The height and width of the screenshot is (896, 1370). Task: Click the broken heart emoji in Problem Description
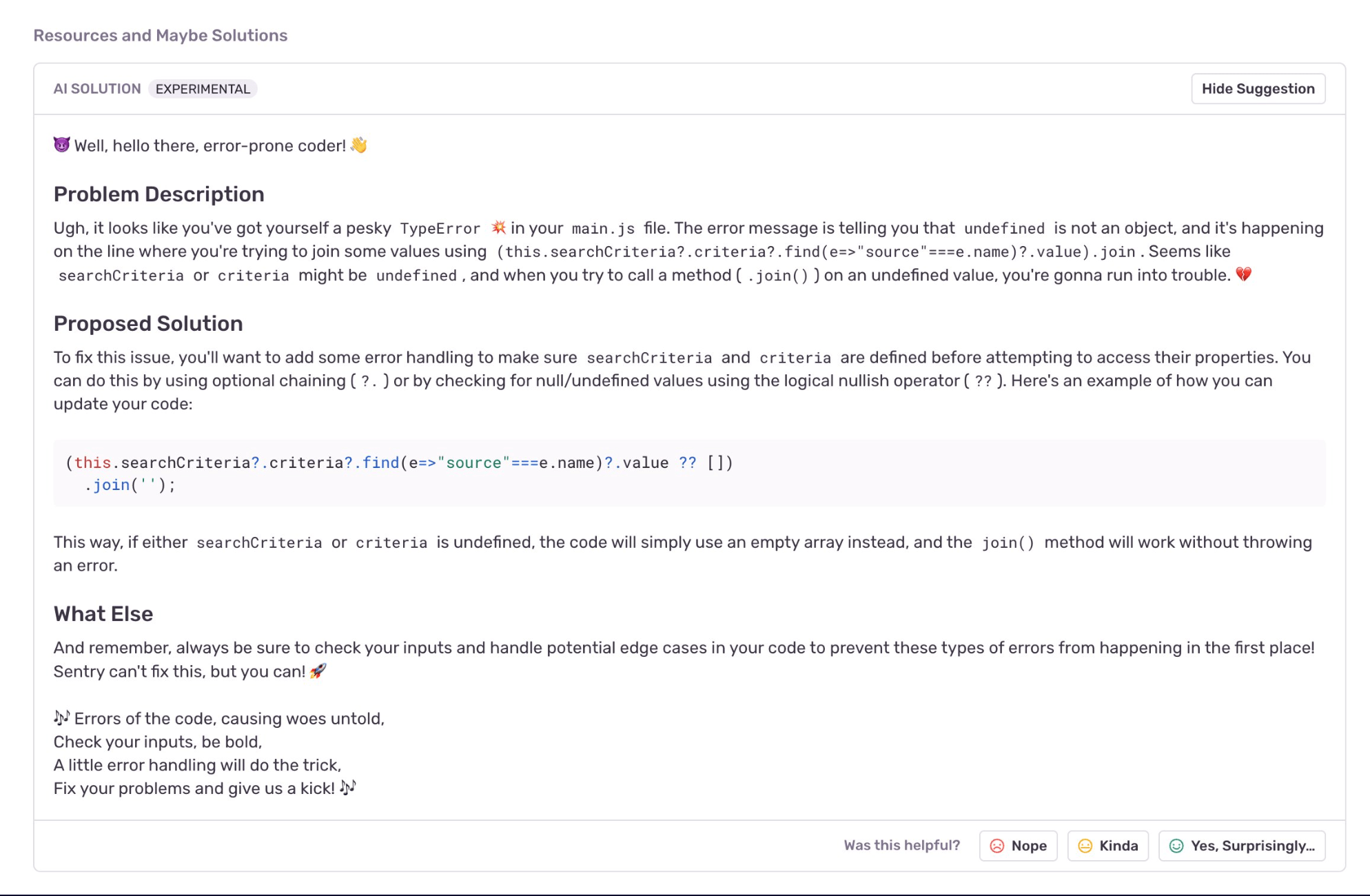click(x=1245, y=274)
